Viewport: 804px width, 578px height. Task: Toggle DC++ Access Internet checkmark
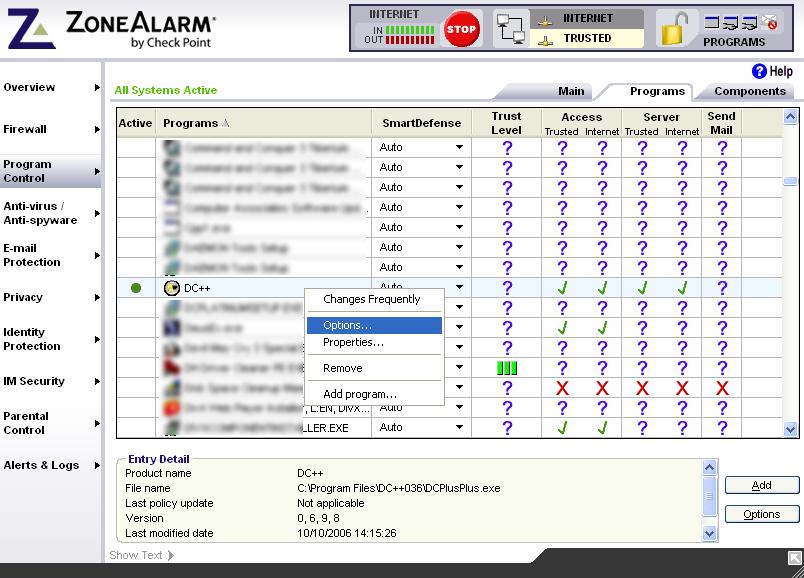click(x=602, y=288)
